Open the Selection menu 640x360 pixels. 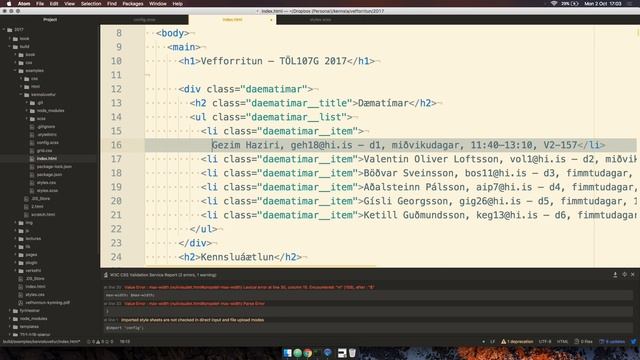click(91, 4)
